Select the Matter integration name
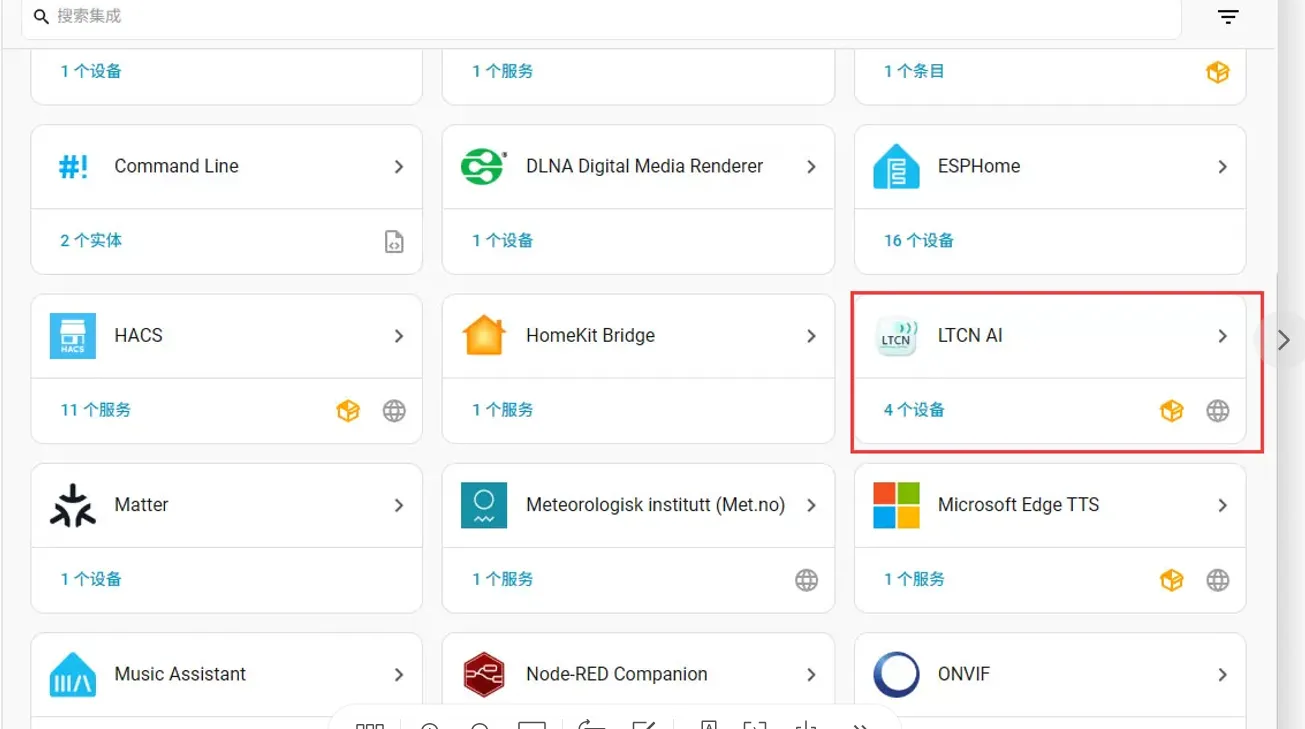Screen dimensions: 1305x729 tap(141, 505)
